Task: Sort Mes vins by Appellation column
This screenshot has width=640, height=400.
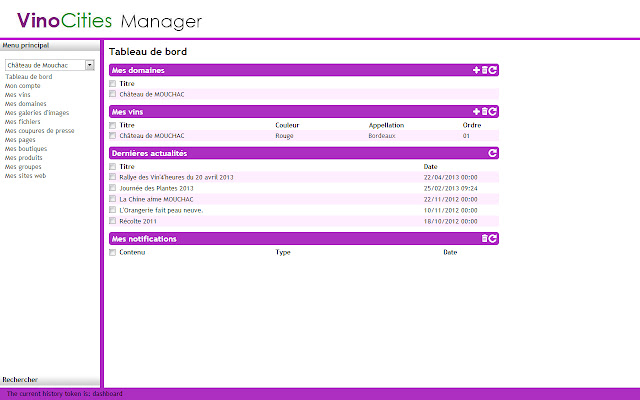Action: (386, 125)
